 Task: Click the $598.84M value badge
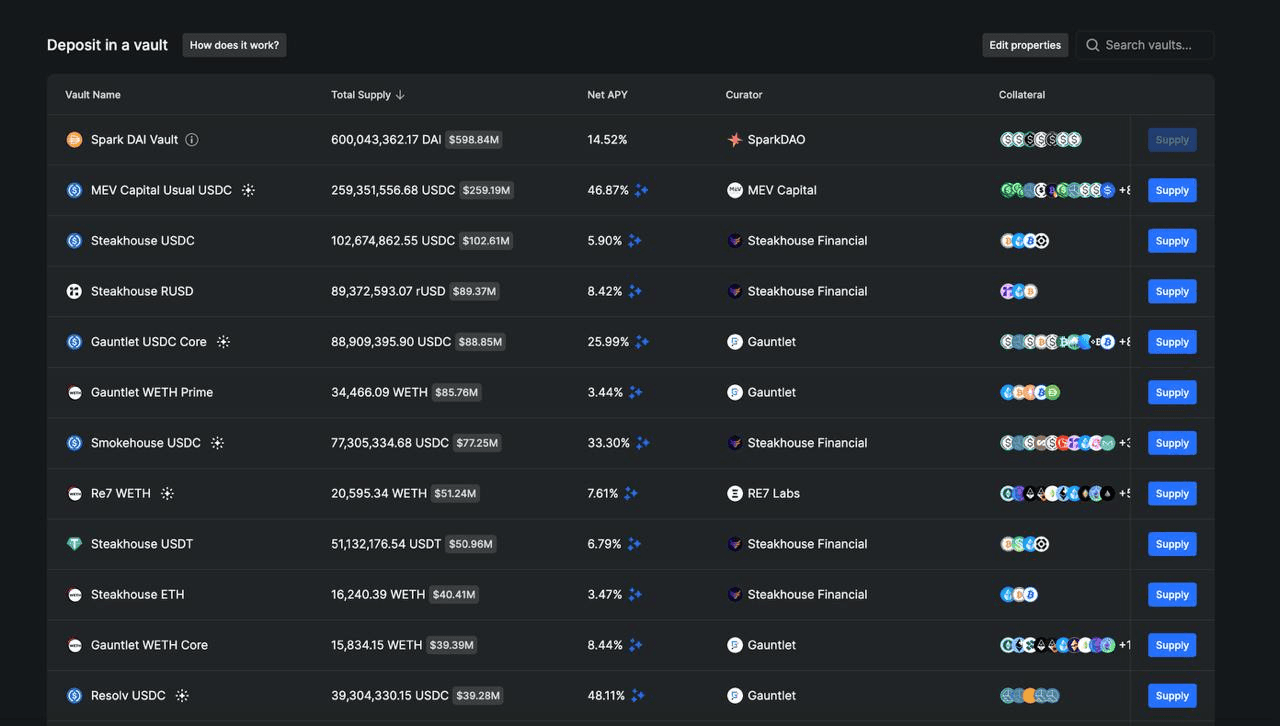click(474, 140)
